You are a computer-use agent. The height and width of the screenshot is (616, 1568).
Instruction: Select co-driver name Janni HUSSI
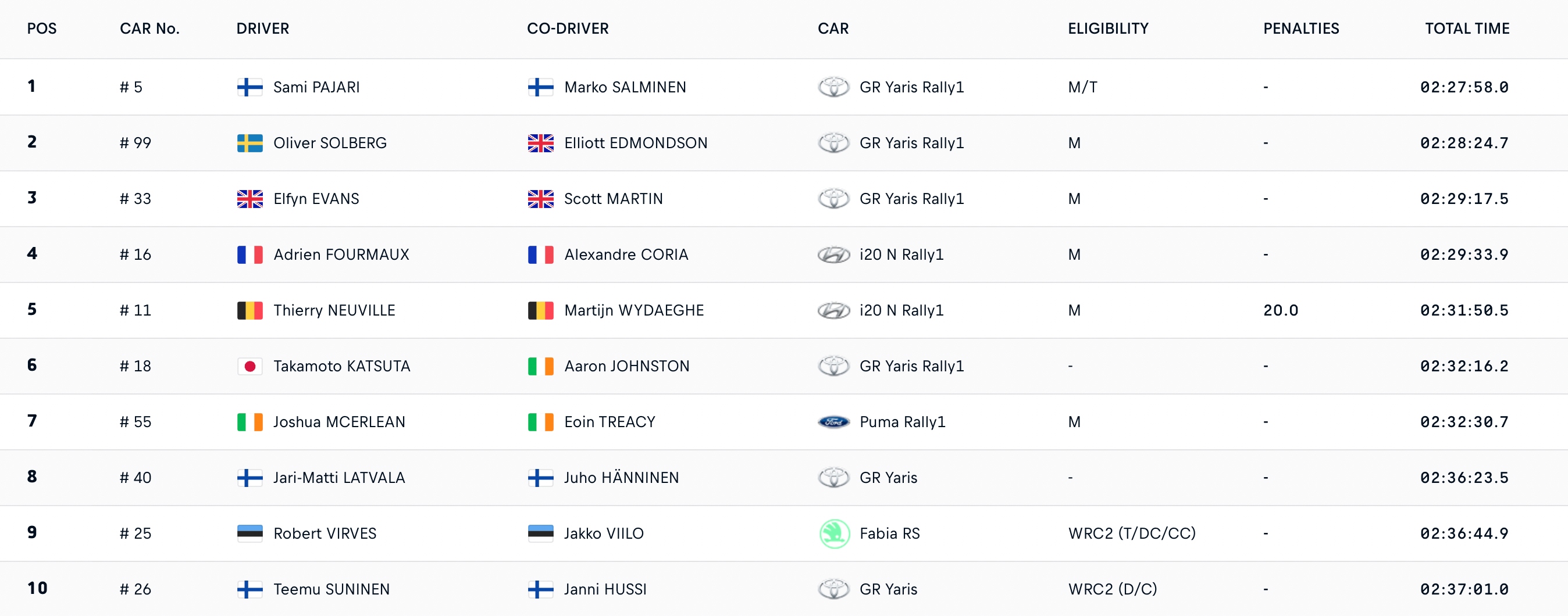tap(605, 589)
